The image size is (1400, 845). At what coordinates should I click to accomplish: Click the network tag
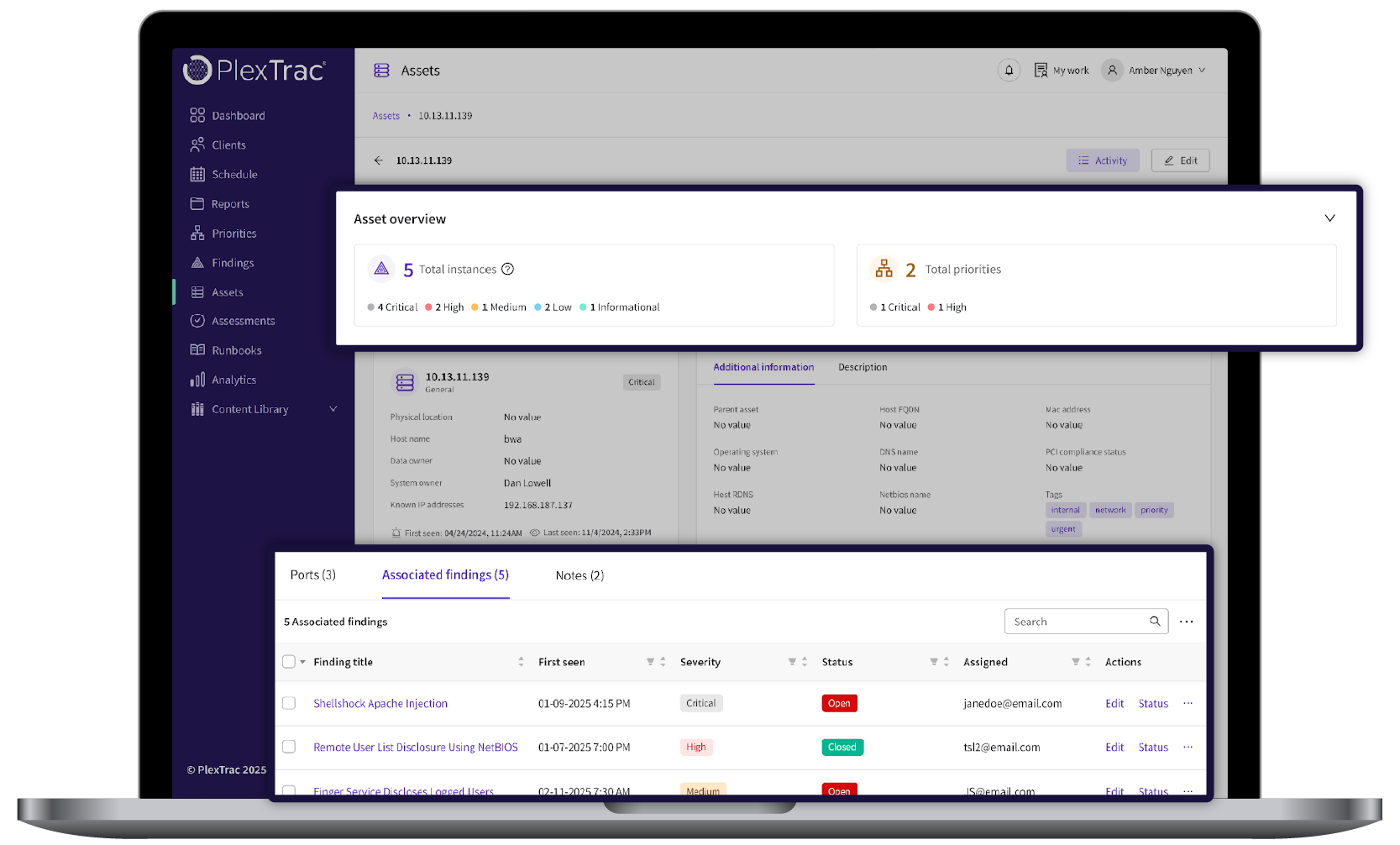click(x=1110, y=510)
